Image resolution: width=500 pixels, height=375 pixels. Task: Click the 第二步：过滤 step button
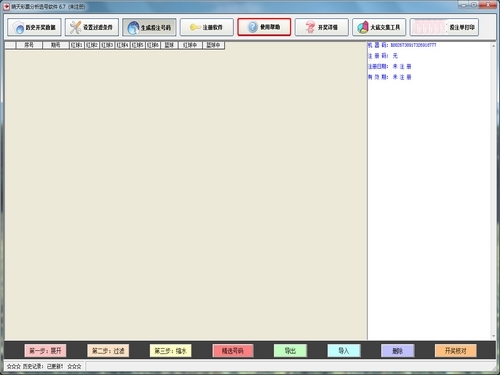click(x=108, y=351)
